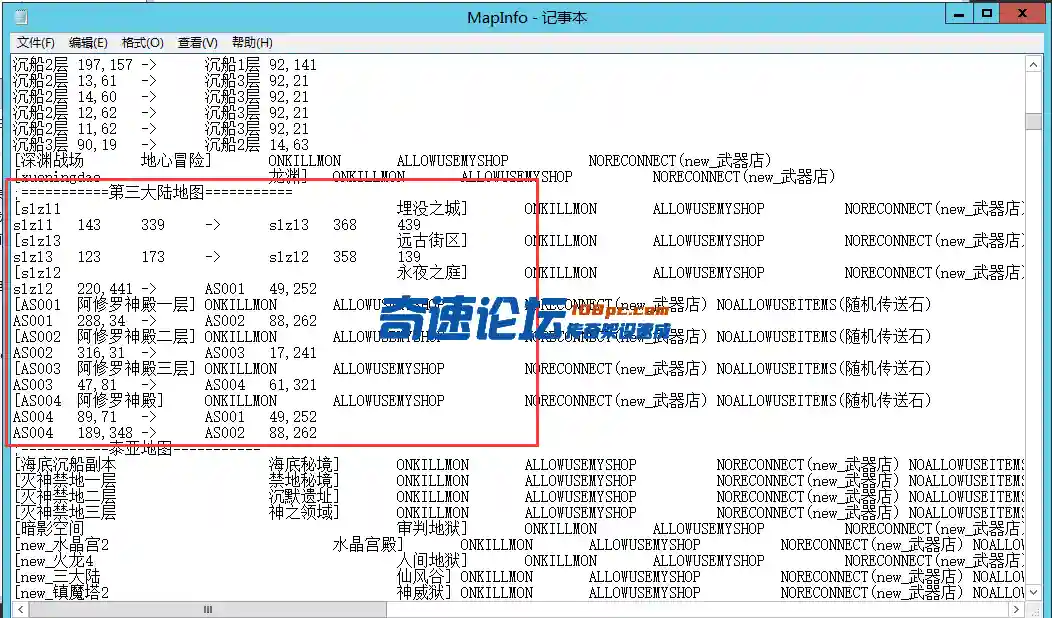Viewport: 1052px width, 618px height.
Task: Click the text 禁地秘境]
Action: [x=304, y=481]
